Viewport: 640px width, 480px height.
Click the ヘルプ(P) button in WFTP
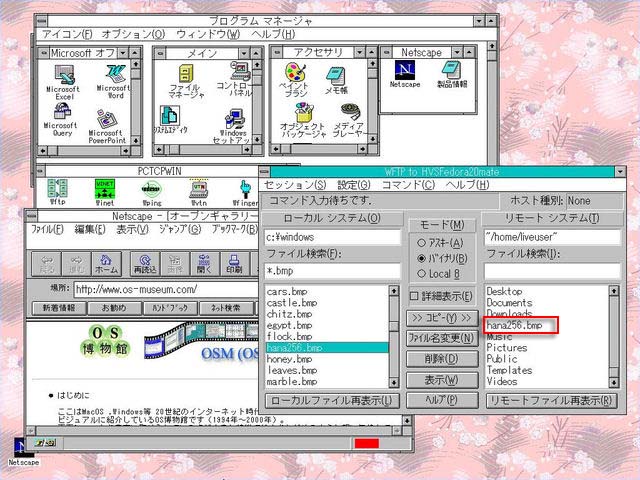tap(442, 400)
